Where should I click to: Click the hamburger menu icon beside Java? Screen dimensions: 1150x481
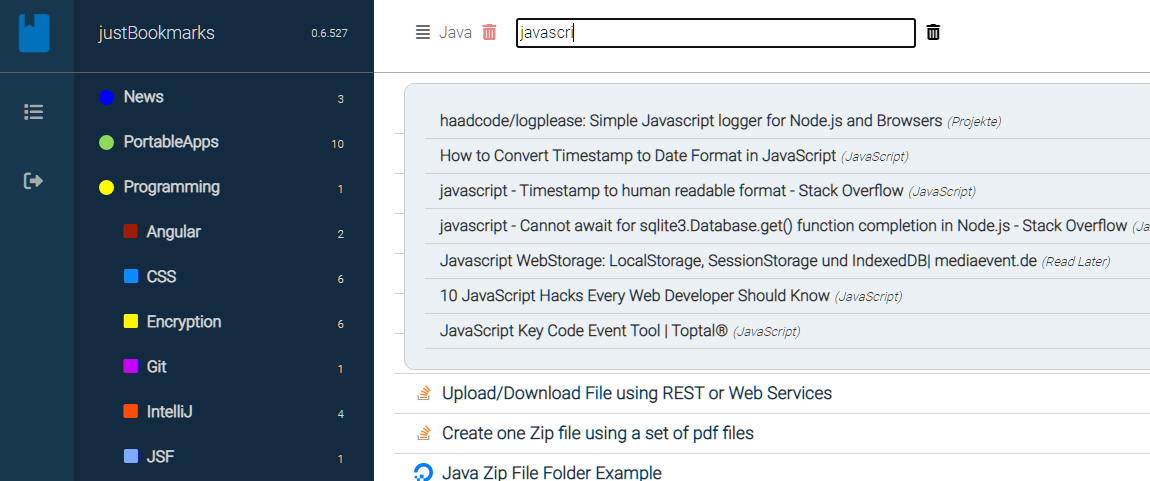(x=423, y=32)
